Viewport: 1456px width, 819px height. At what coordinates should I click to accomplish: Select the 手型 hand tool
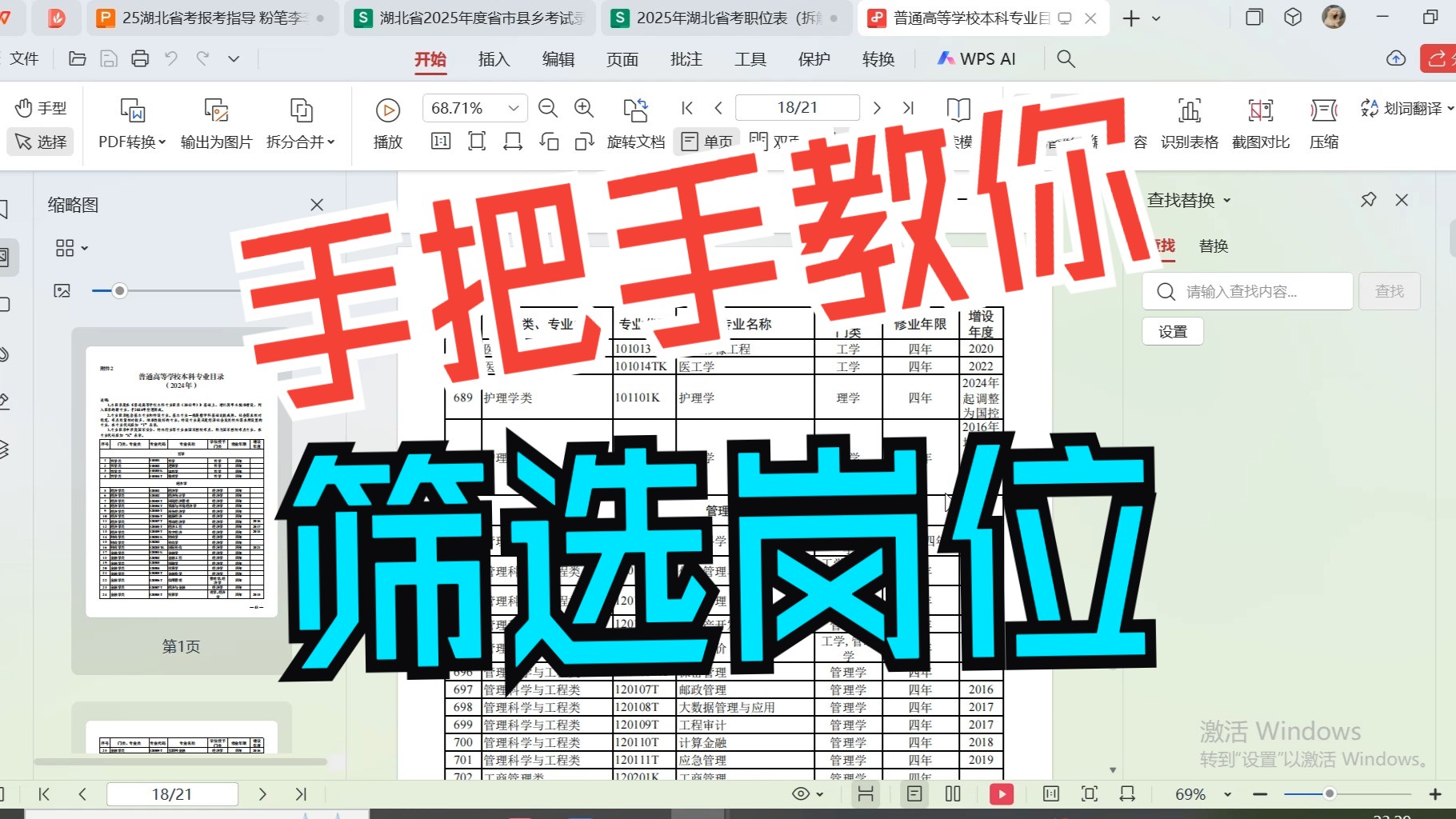[x=41, y=108]
